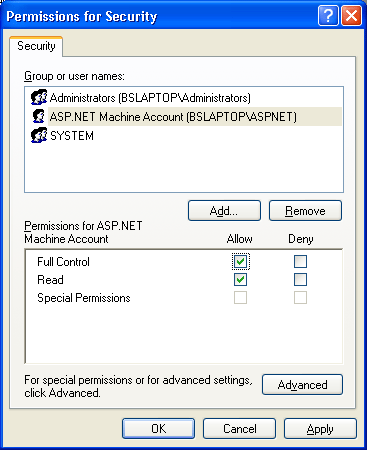
Task: Click Deny checkbox for Special Permissions
Action: [300, 298]
